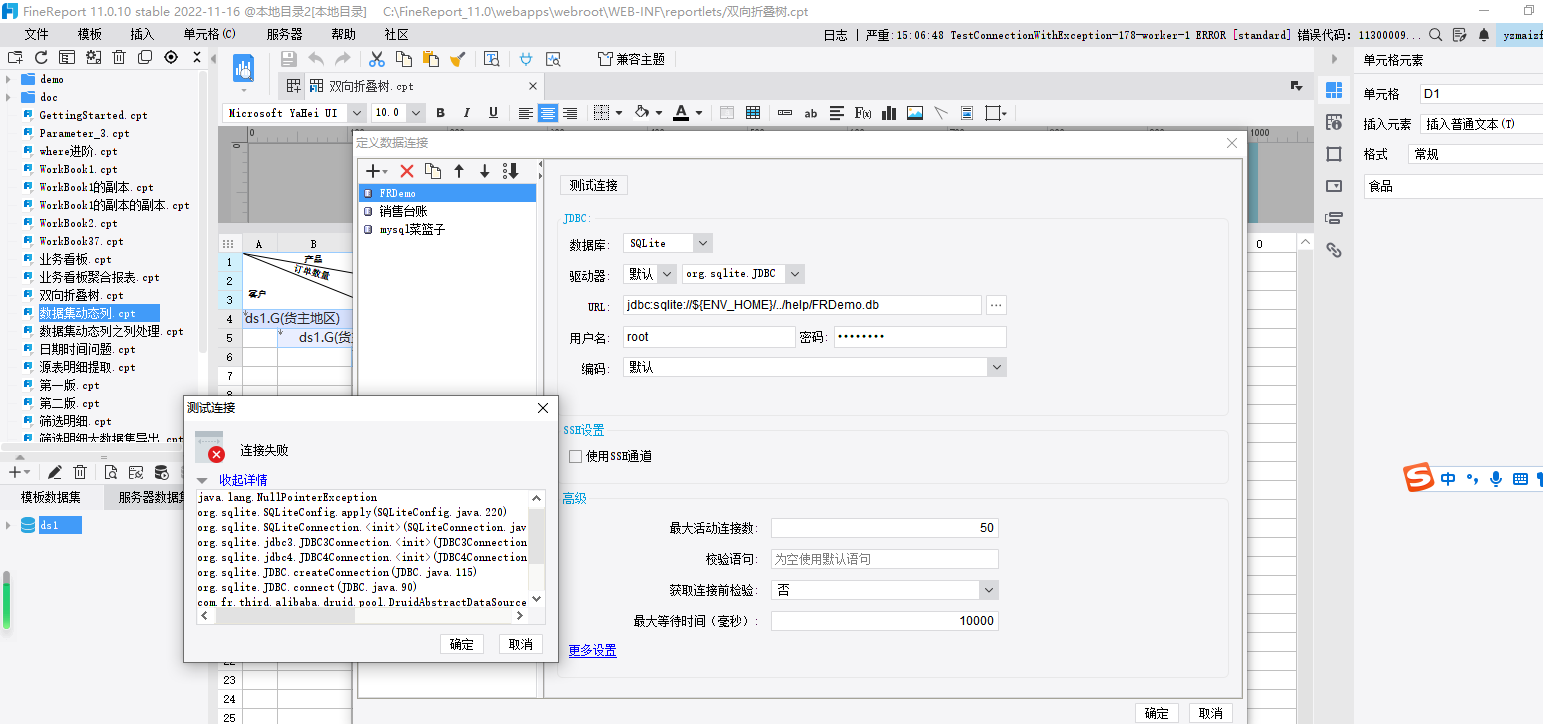
Task: Switch to 模板数据集 tab
Action: pos(51,497)
